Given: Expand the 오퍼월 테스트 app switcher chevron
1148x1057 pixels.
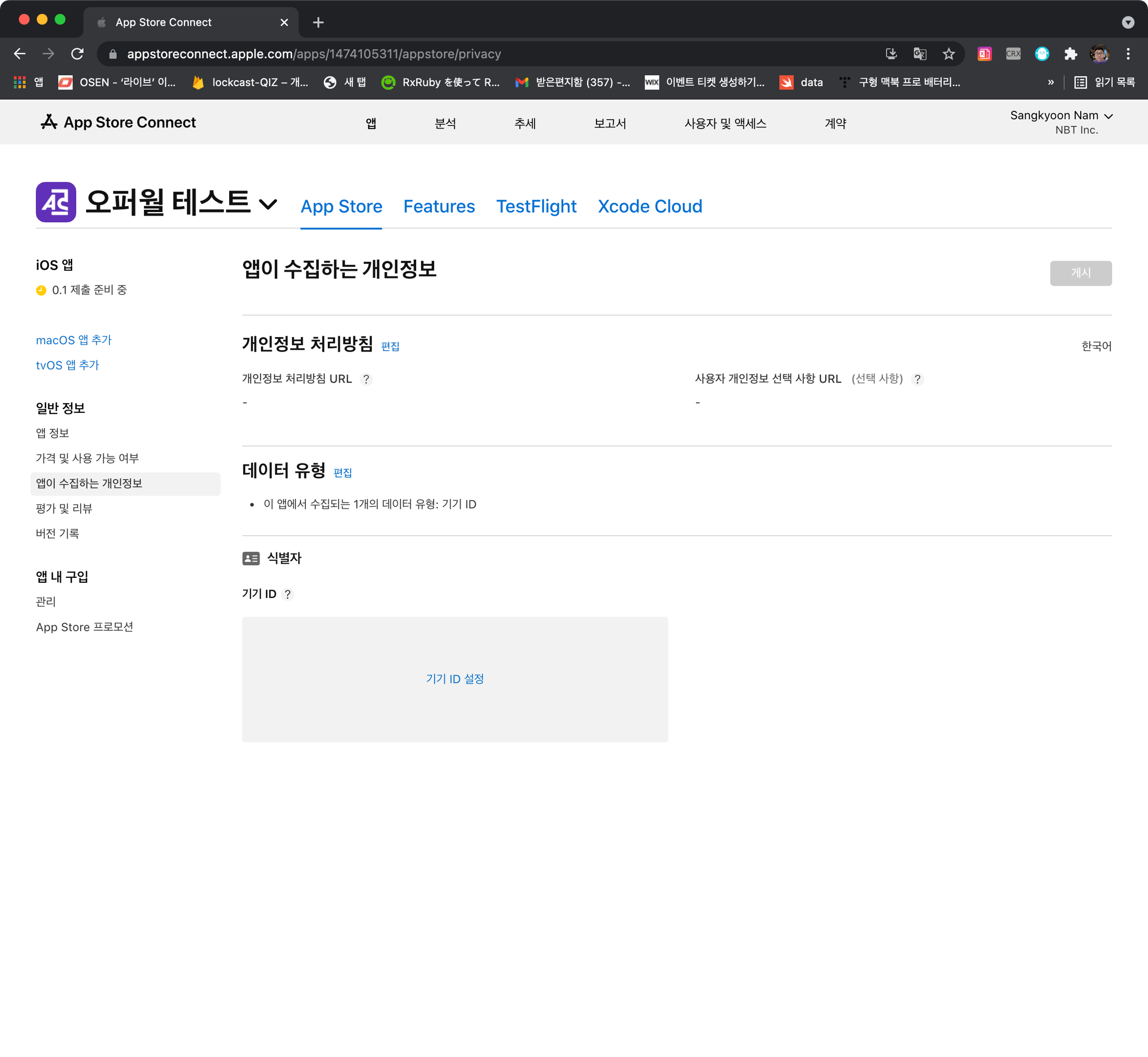Looking at the screenshot, I should 268,204.
